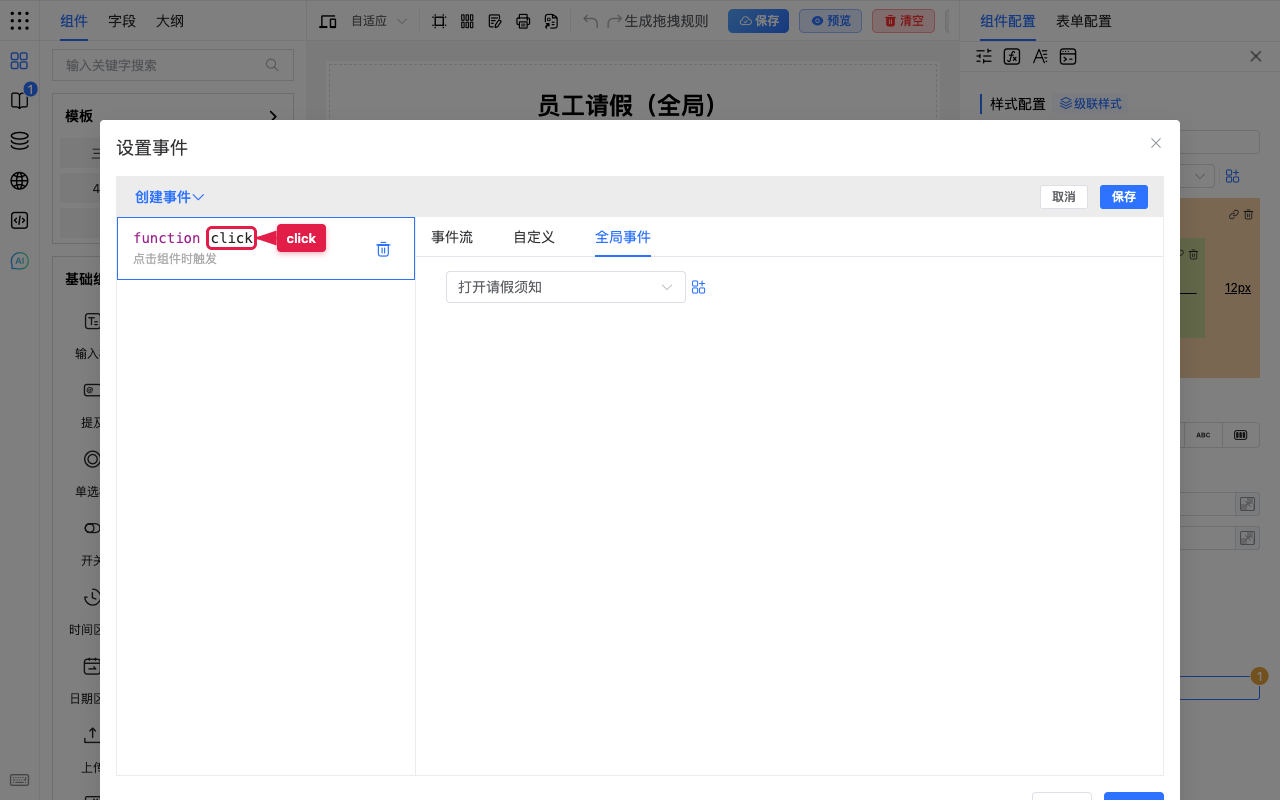This screenshot has height=800, width=1280.
Task: Open the apps grid menu icon
Action: 19,20
